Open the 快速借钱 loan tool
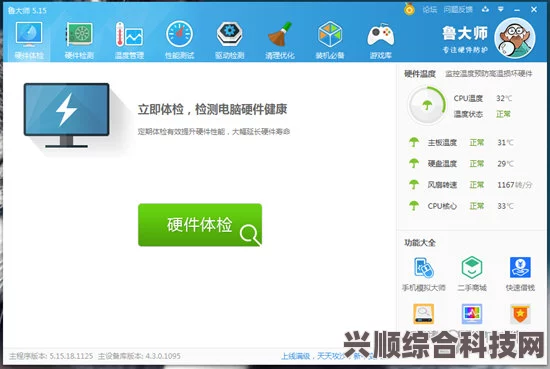550x369 pixels. pyautogui.click(x=520, y=274)
